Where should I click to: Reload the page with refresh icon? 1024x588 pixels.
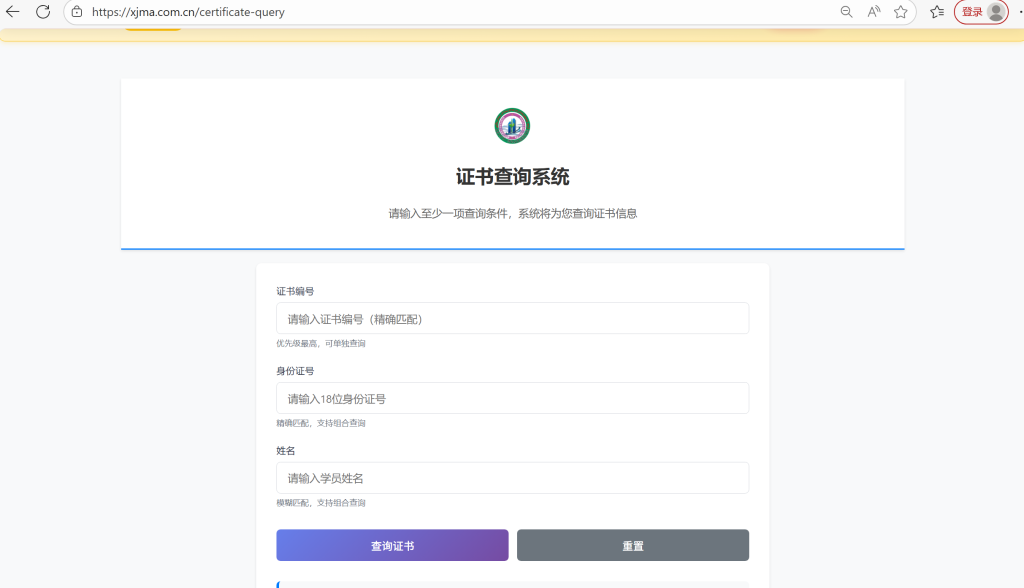[x=43, y=12]
